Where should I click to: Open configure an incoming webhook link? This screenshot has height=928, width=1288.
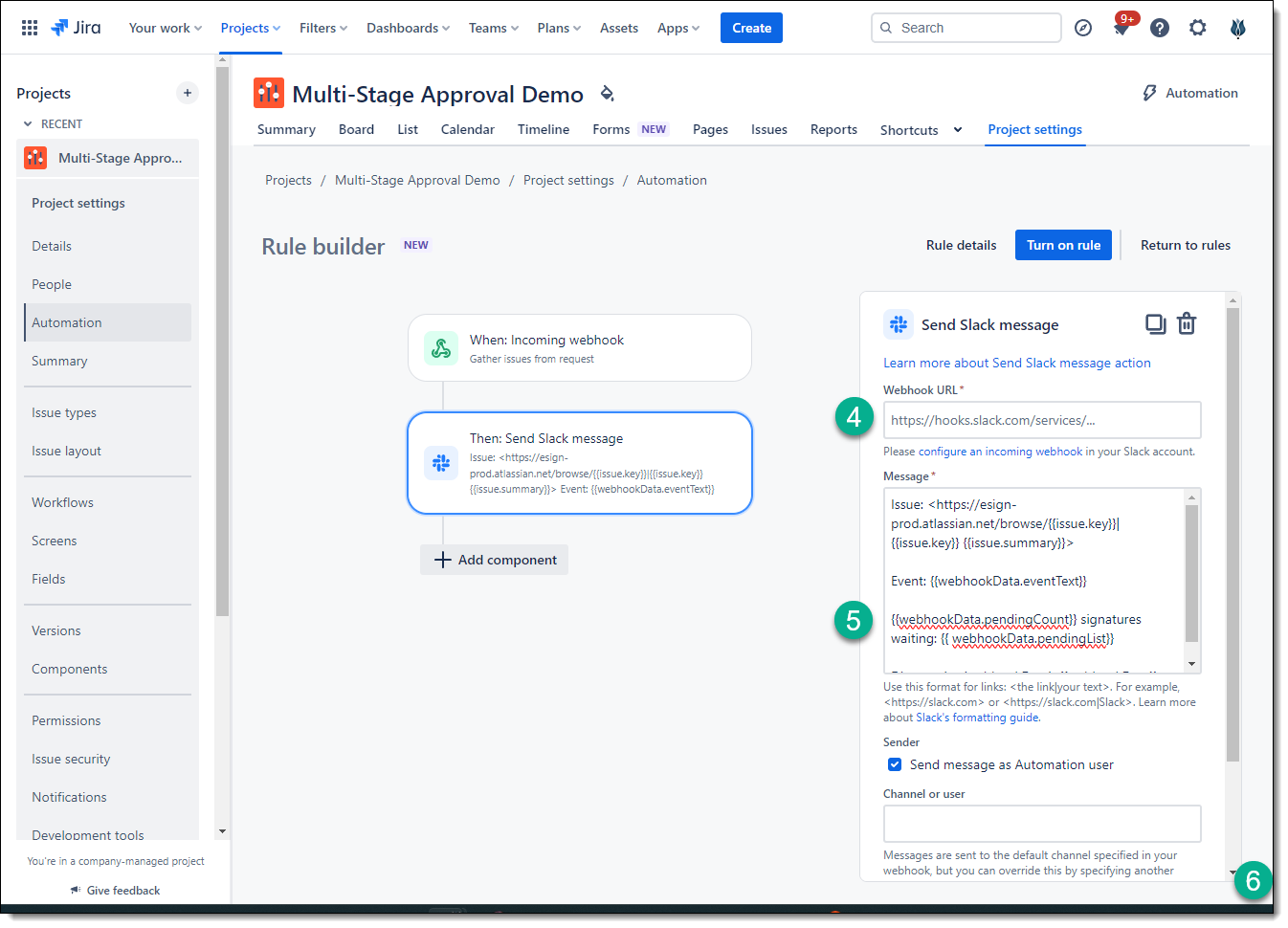(1000, 452)
